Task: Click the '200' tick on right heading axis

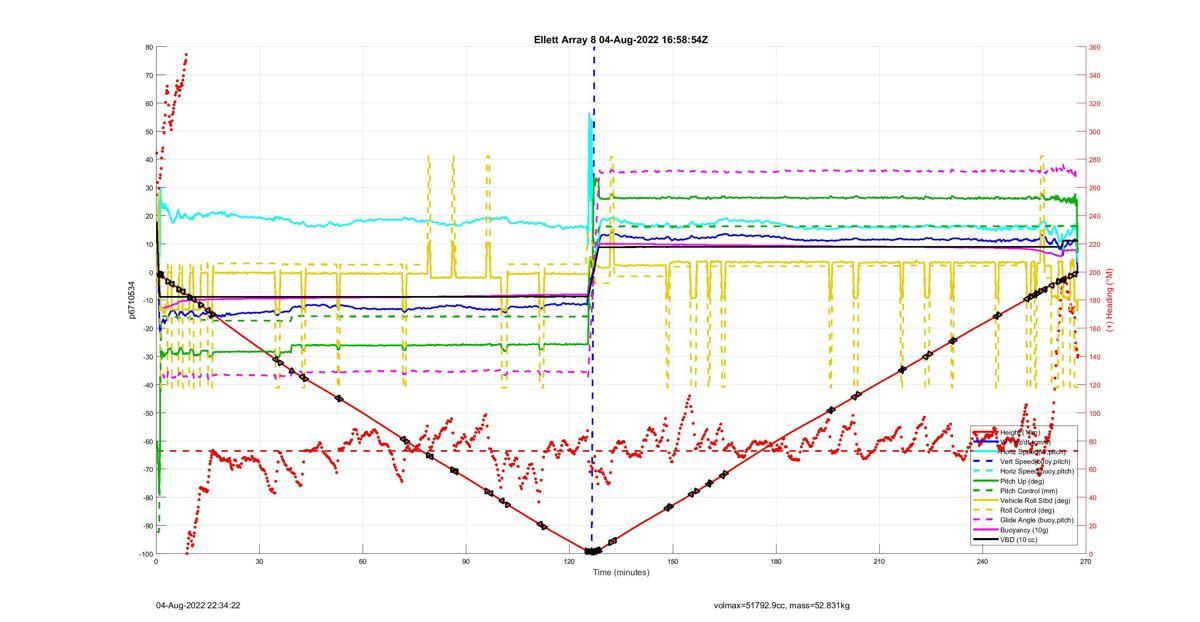Action: pos(1094,273)
